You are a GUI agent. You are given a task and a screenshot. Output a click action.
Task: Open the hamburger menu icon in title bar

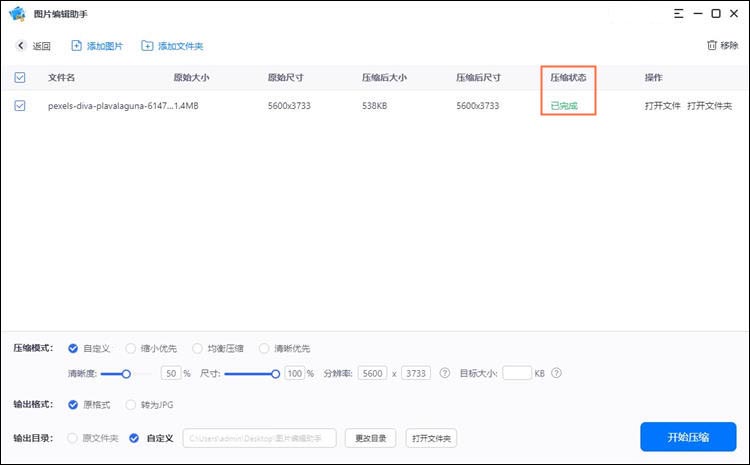click(x=678, y=13)
